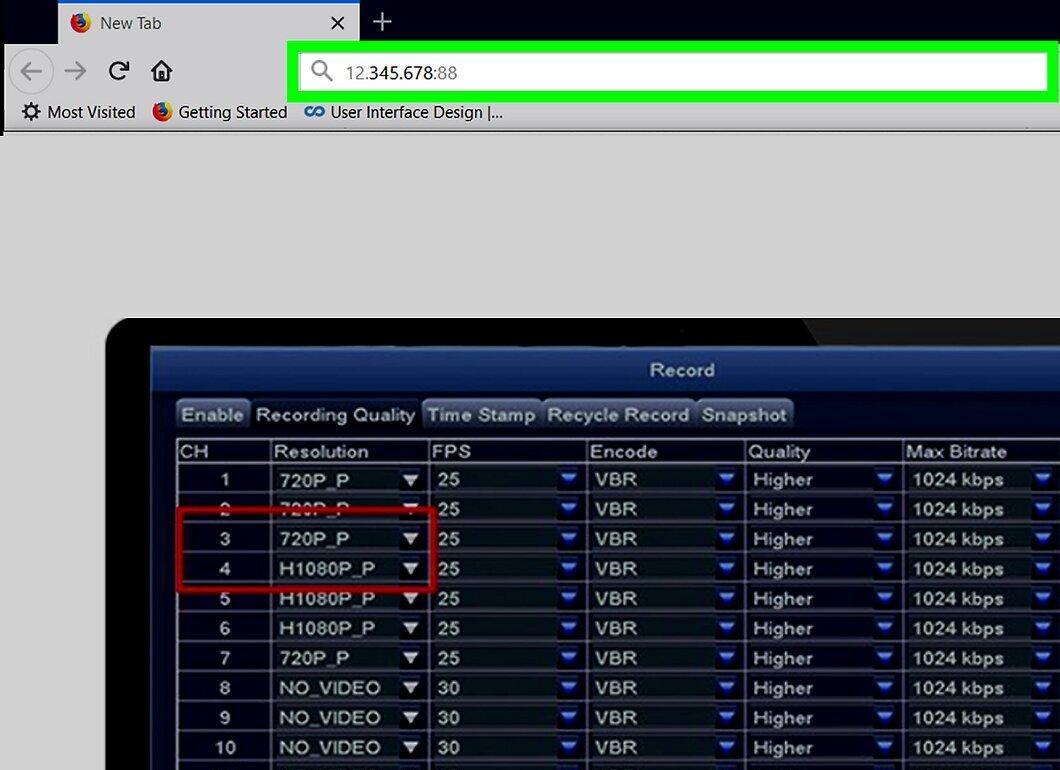This screenshot has width=1060, height=770.
Task: Open FPS dropdown arrow for channel 2
Action: pyautogui.click(x=569, y=508)
